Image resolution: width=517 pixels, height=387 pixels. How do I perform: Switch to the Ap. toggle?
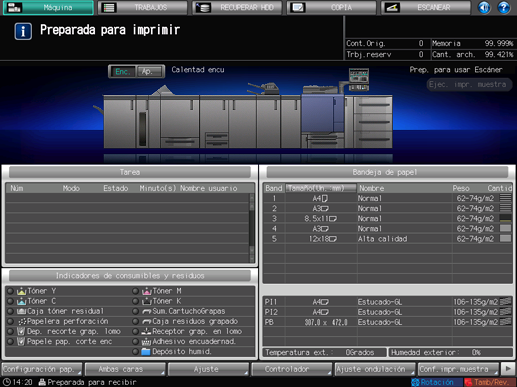(150, 71)
